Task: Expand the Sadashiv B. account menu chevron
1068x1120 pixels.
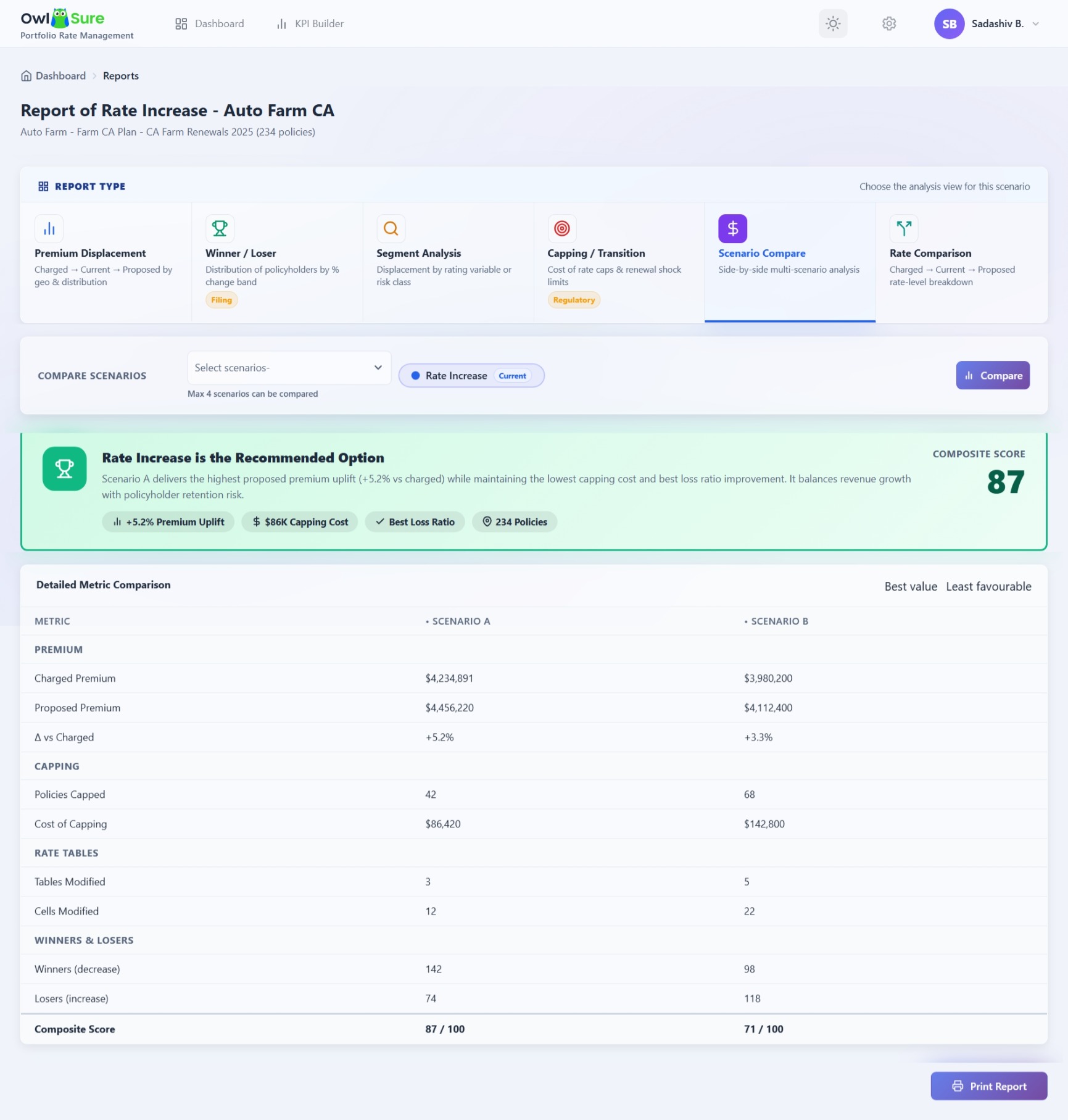Action: tap(1036, 23)
